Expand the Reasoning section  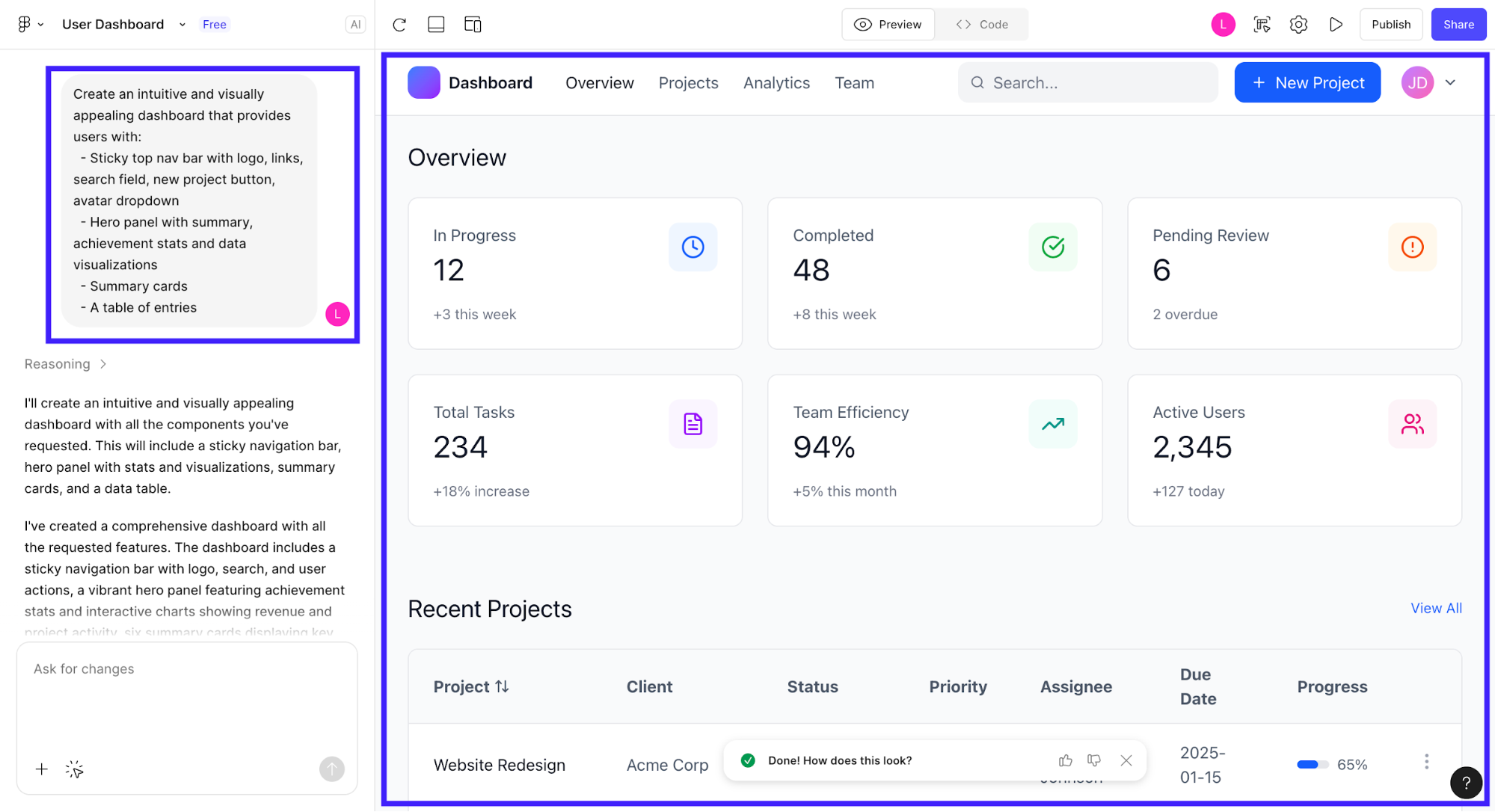pyautogui.click(x=66, y=364)
